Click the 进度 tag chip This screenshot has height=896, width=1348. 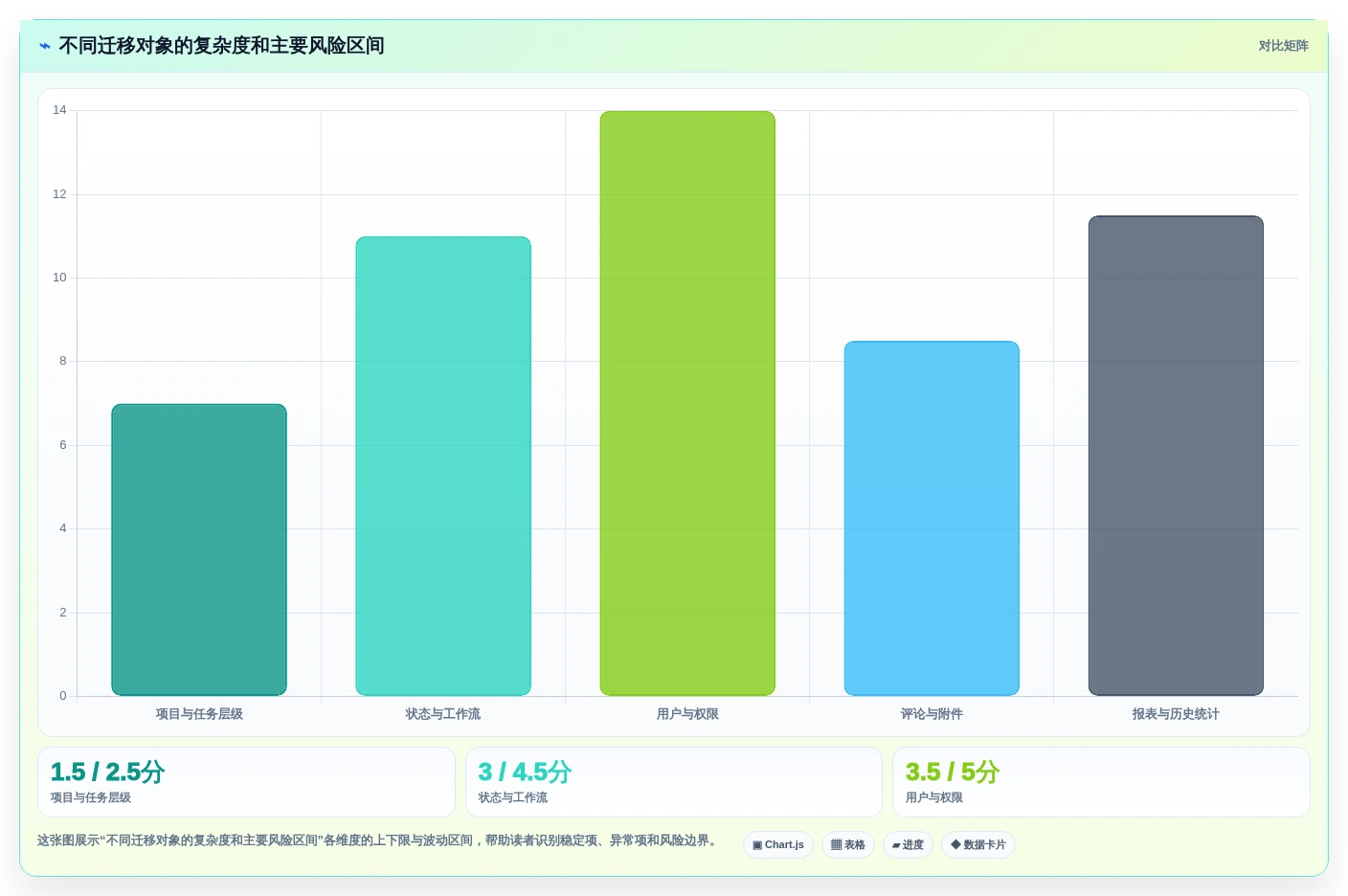tap(908, 844)
